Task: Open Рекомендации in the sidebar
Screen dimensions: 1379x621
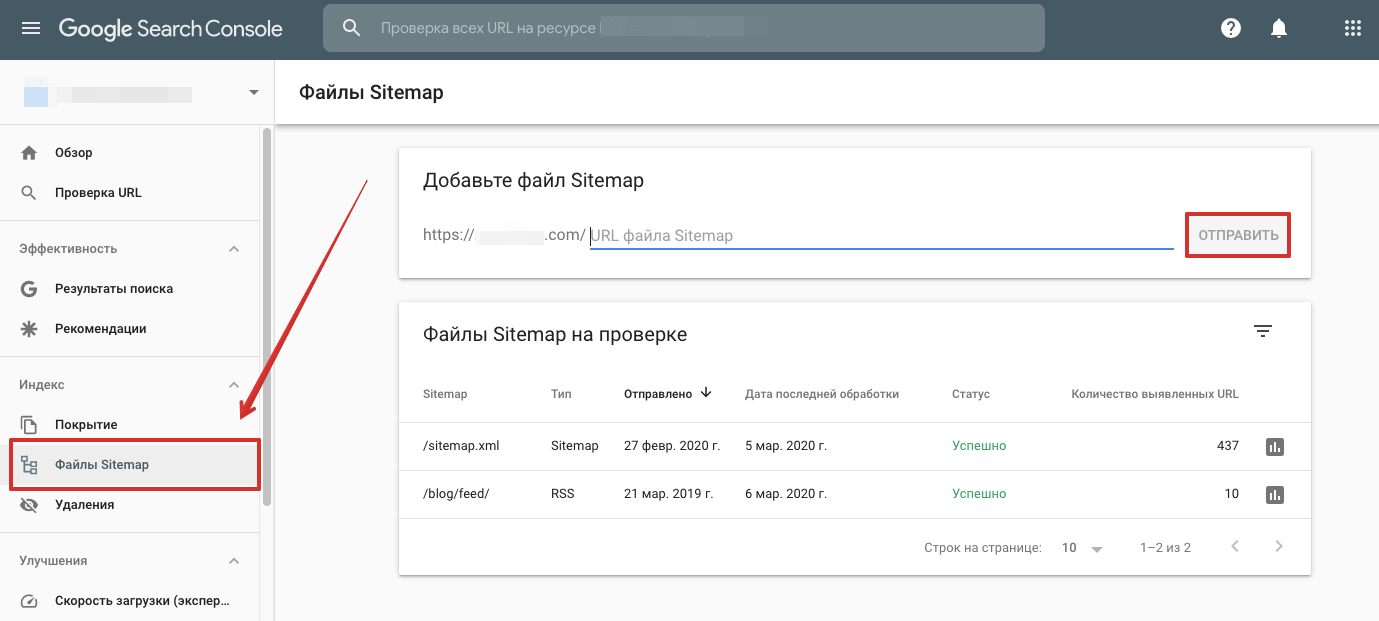Action: (x=100, y=328)
